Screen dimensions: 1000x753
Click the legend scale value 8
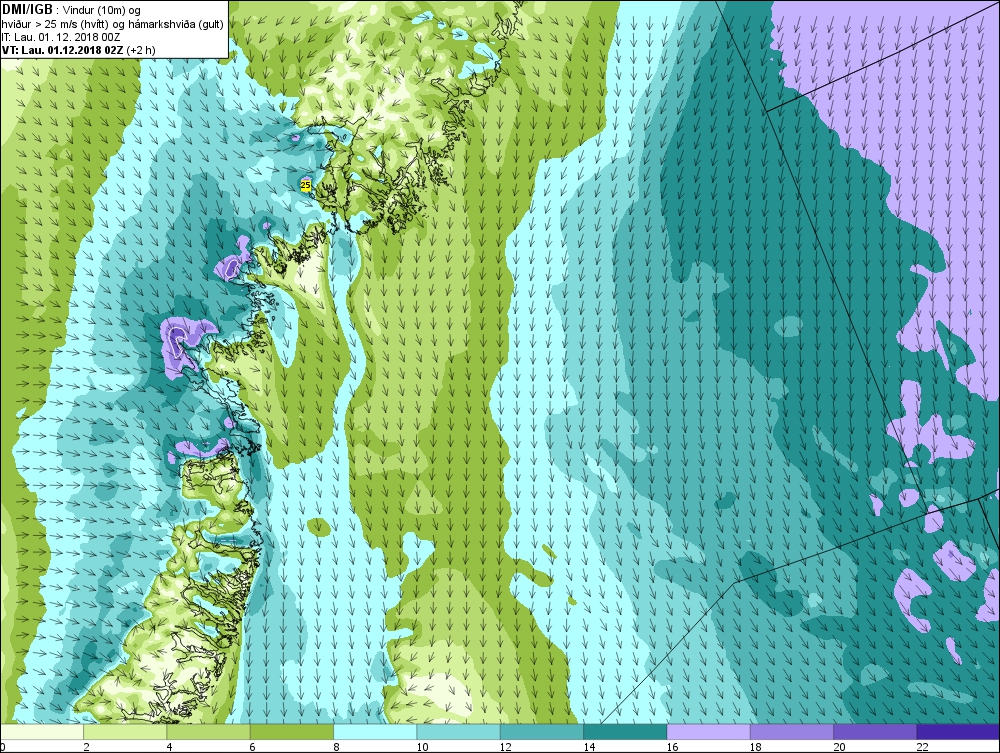tap(336, 747)
